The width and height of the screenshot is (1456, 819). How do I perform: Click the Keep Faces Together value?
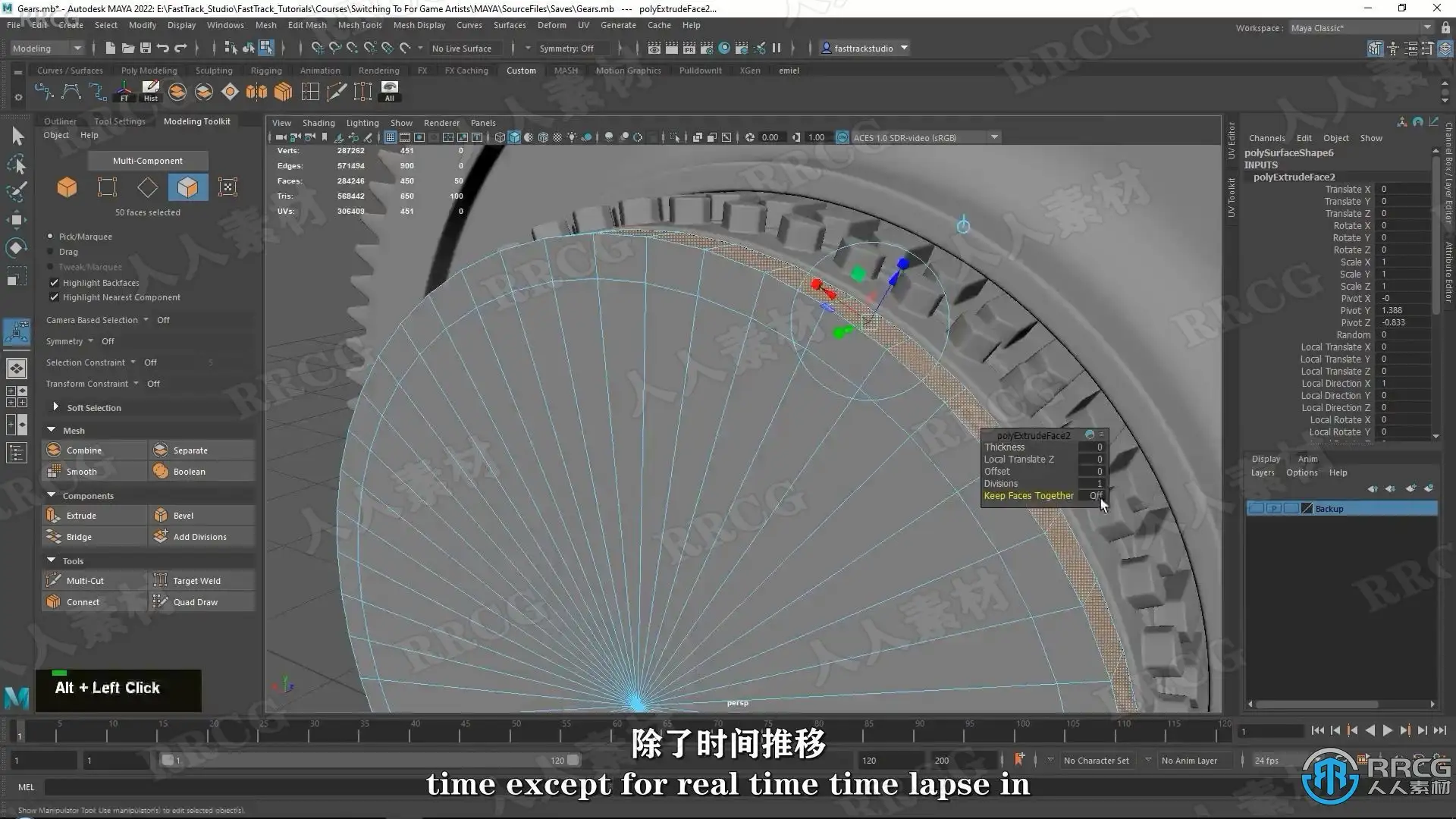click(1095, 496)
